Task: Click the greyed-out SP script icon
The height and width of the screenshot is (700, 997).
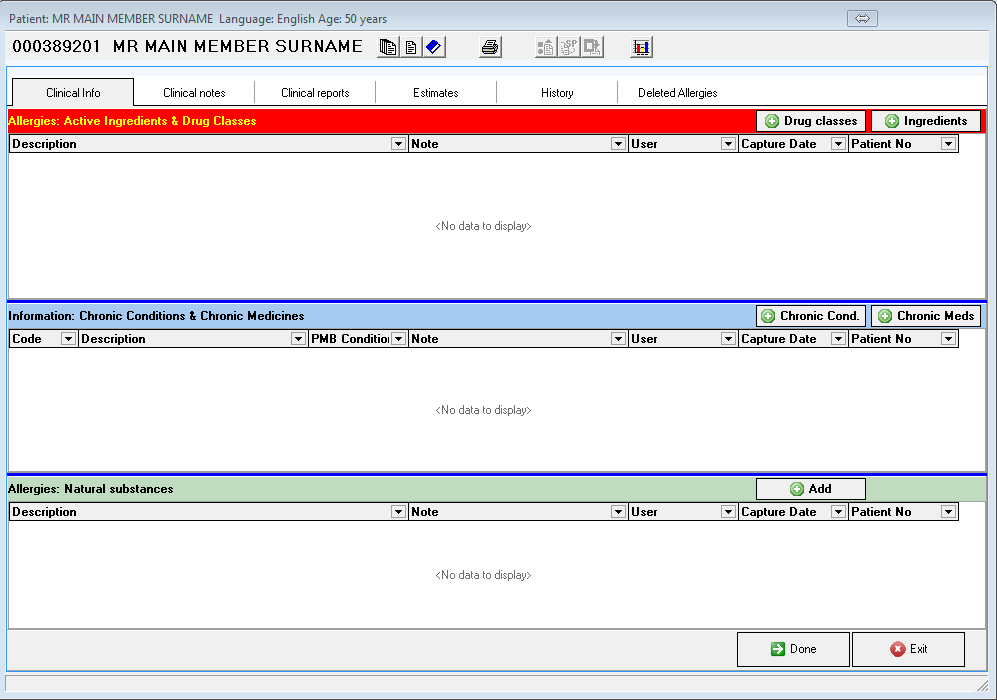Action: click(569, 47)
